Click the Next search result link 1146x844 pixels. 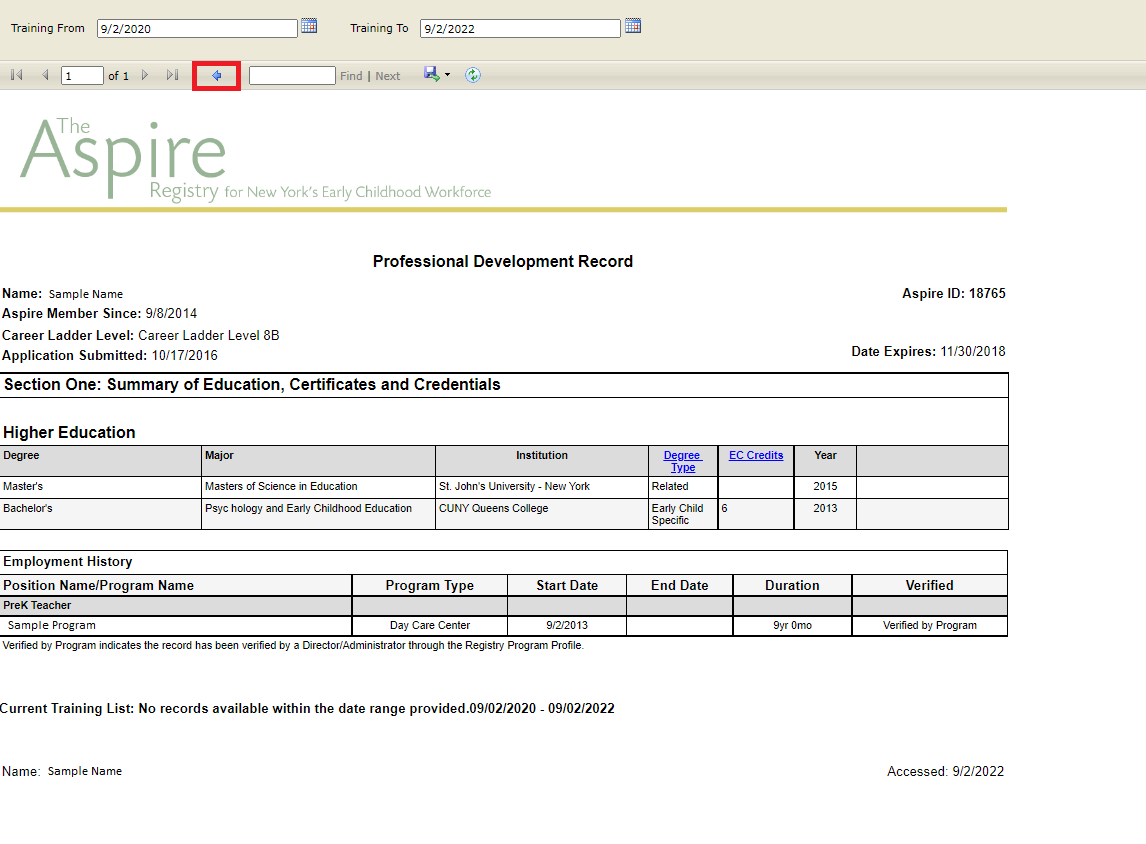(x=388, y=76)
